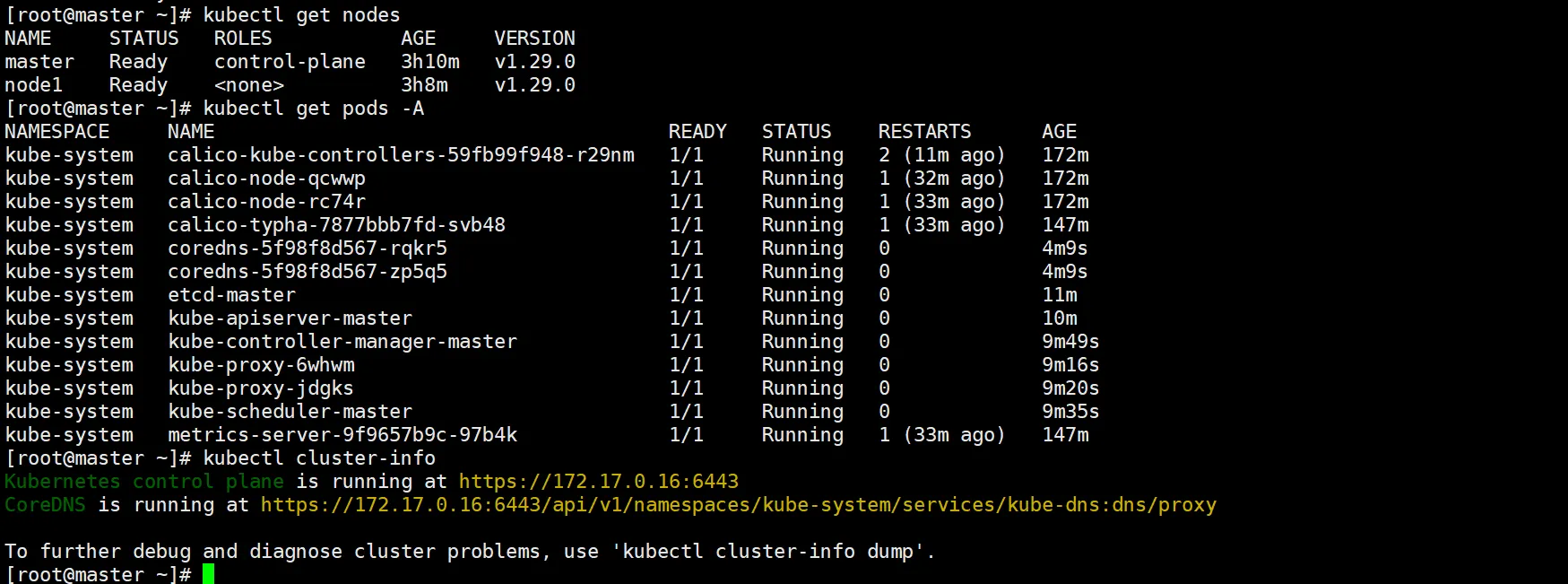This screenshot has height=584, width=1568.
Task: Open the Kubernetes control plane URL ending in 6443
Action: (599, 482)
